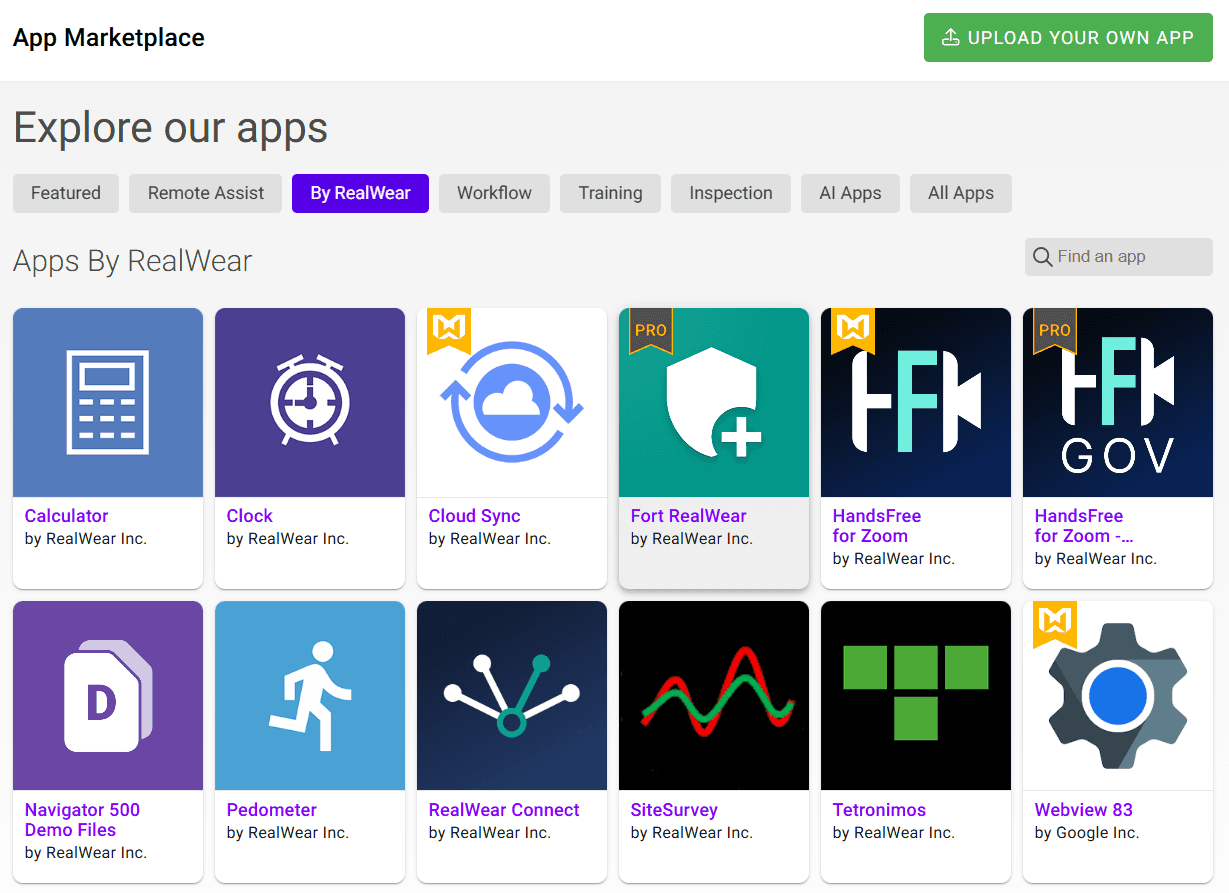Click the PRO badge on HandsFree GOV
This screenshot has height=893, width=1229.
coord(1054,330)
